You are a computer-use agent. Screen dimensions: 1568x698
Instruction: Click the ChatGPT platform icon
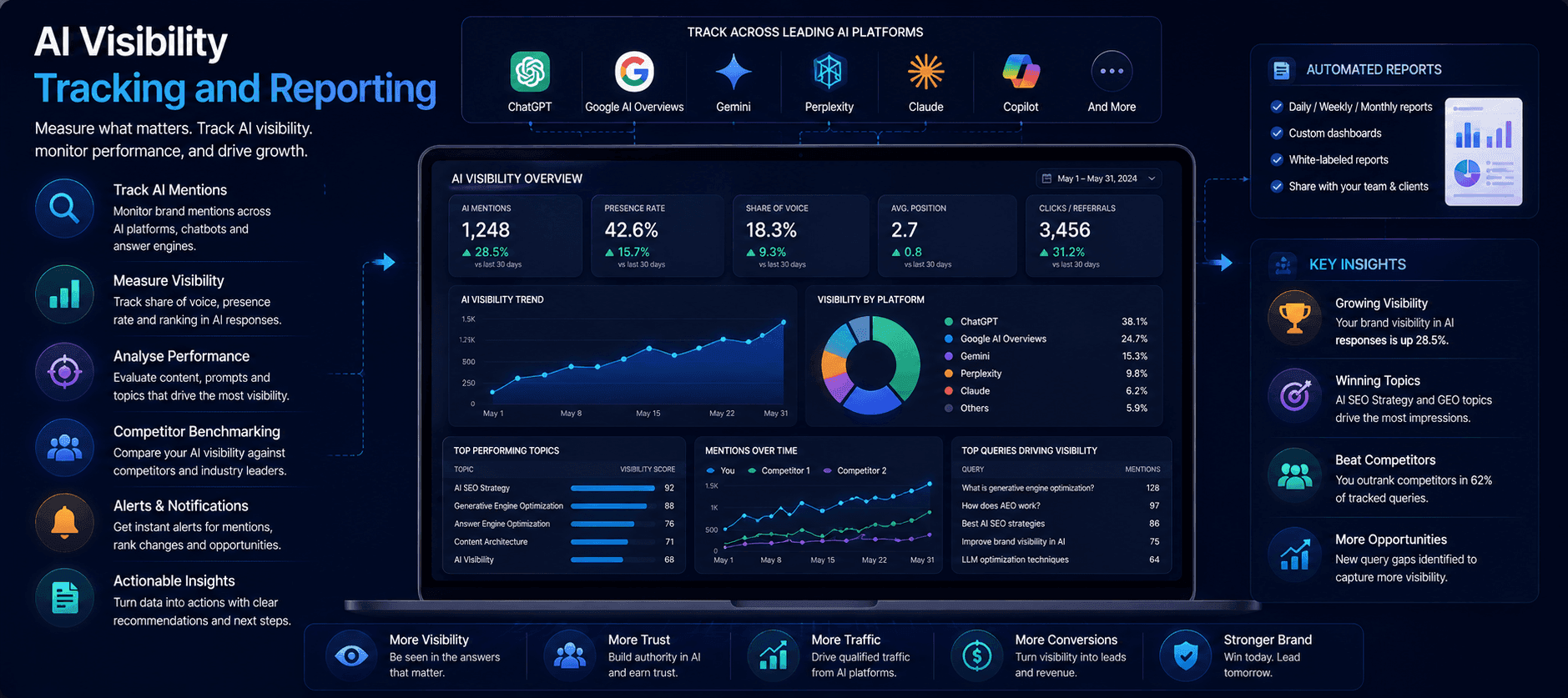[x=530, y=72]
